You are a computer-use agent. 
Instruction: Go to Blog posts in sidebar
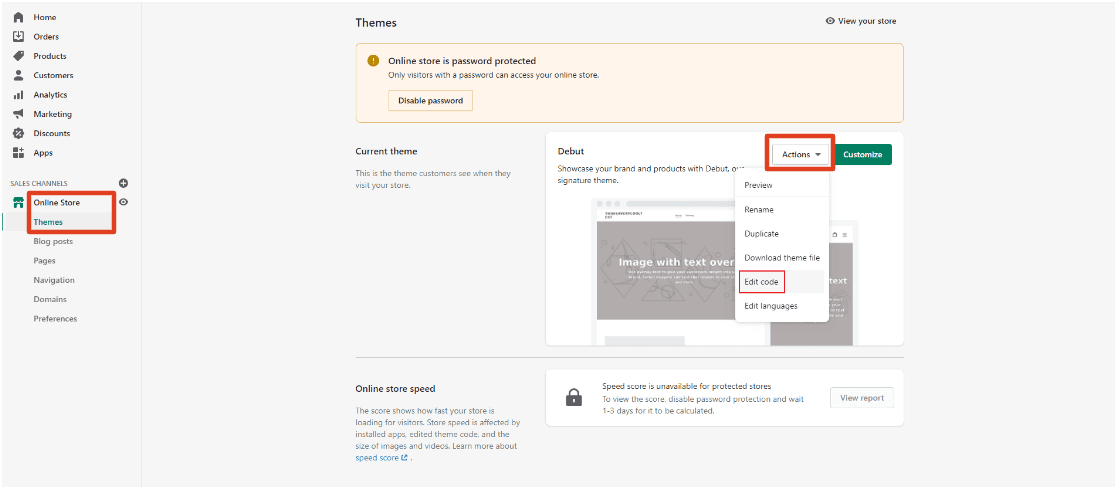tap(53, 241)
